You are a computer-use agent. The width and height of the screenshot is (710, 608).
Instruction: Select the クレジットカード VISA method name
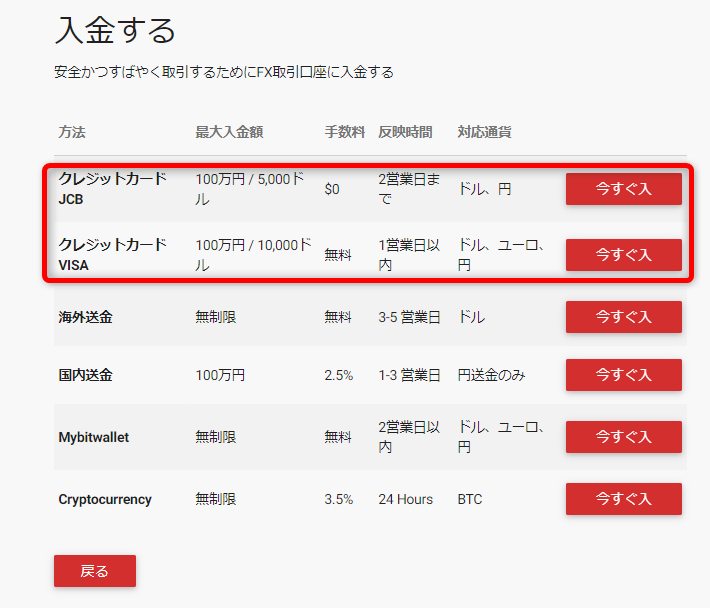click(112, 255)
